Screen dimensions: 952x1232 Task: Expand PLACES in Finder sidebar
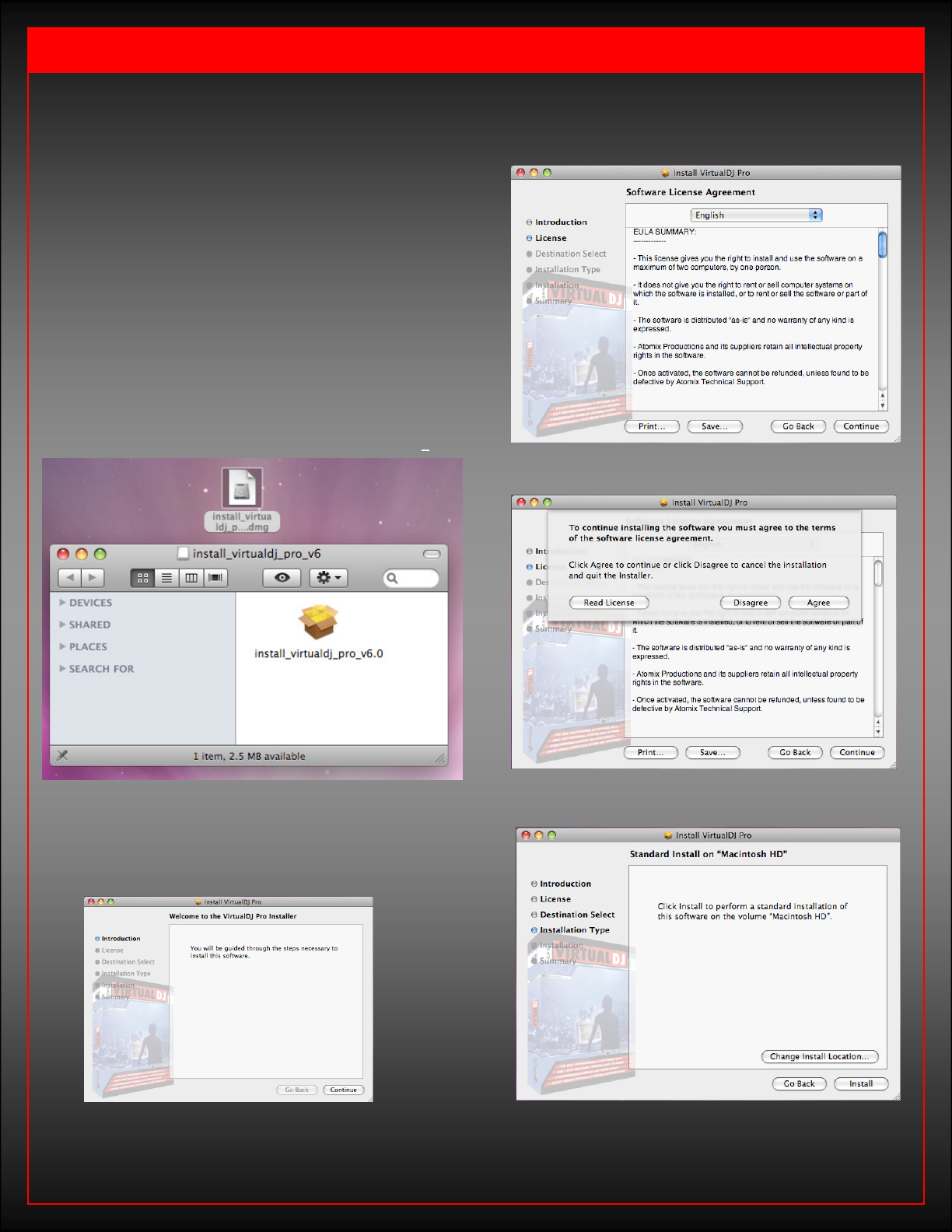pos(63,646)
